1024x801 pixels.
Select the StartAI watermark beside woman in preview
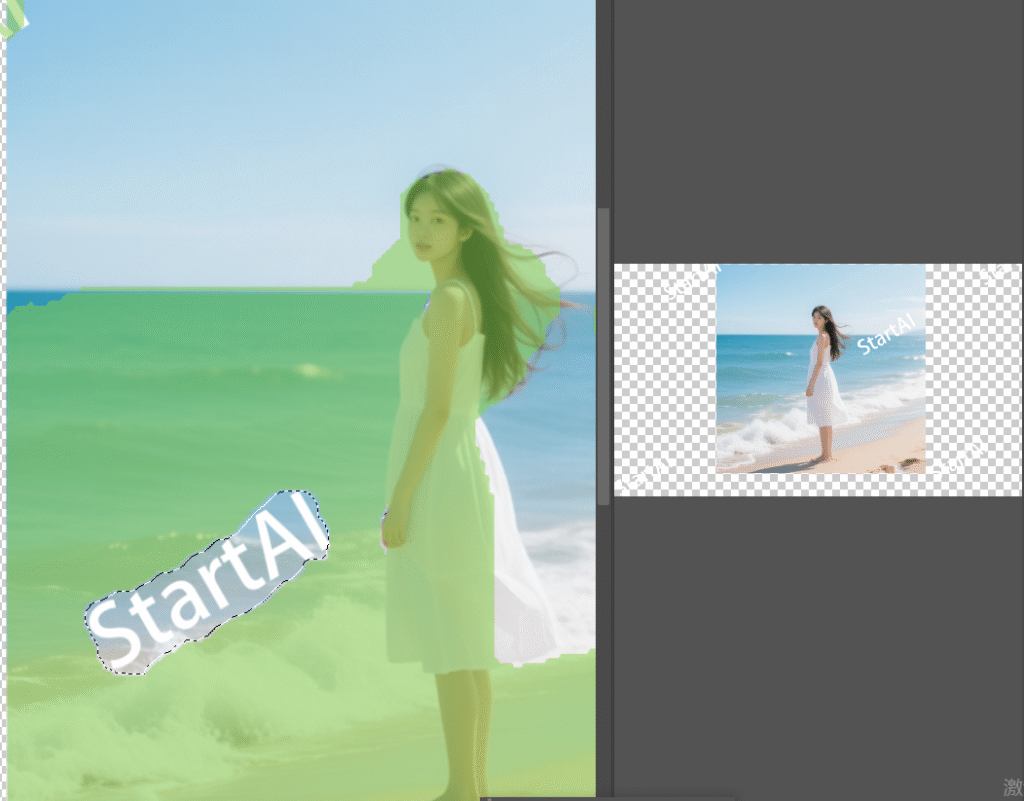click(x=885, y=335)
